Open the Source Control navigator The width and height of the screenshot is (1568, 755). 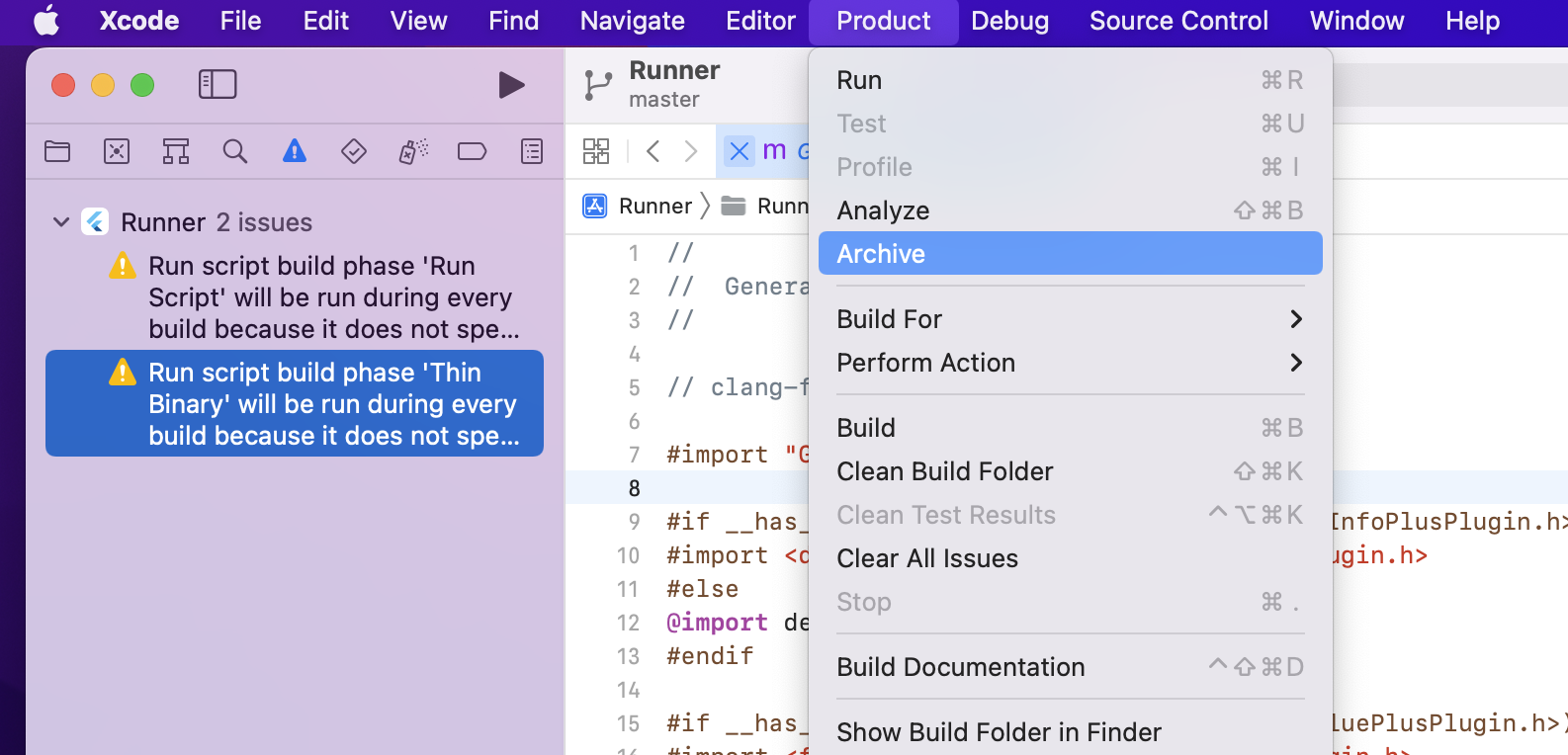(x=117, y=151)
